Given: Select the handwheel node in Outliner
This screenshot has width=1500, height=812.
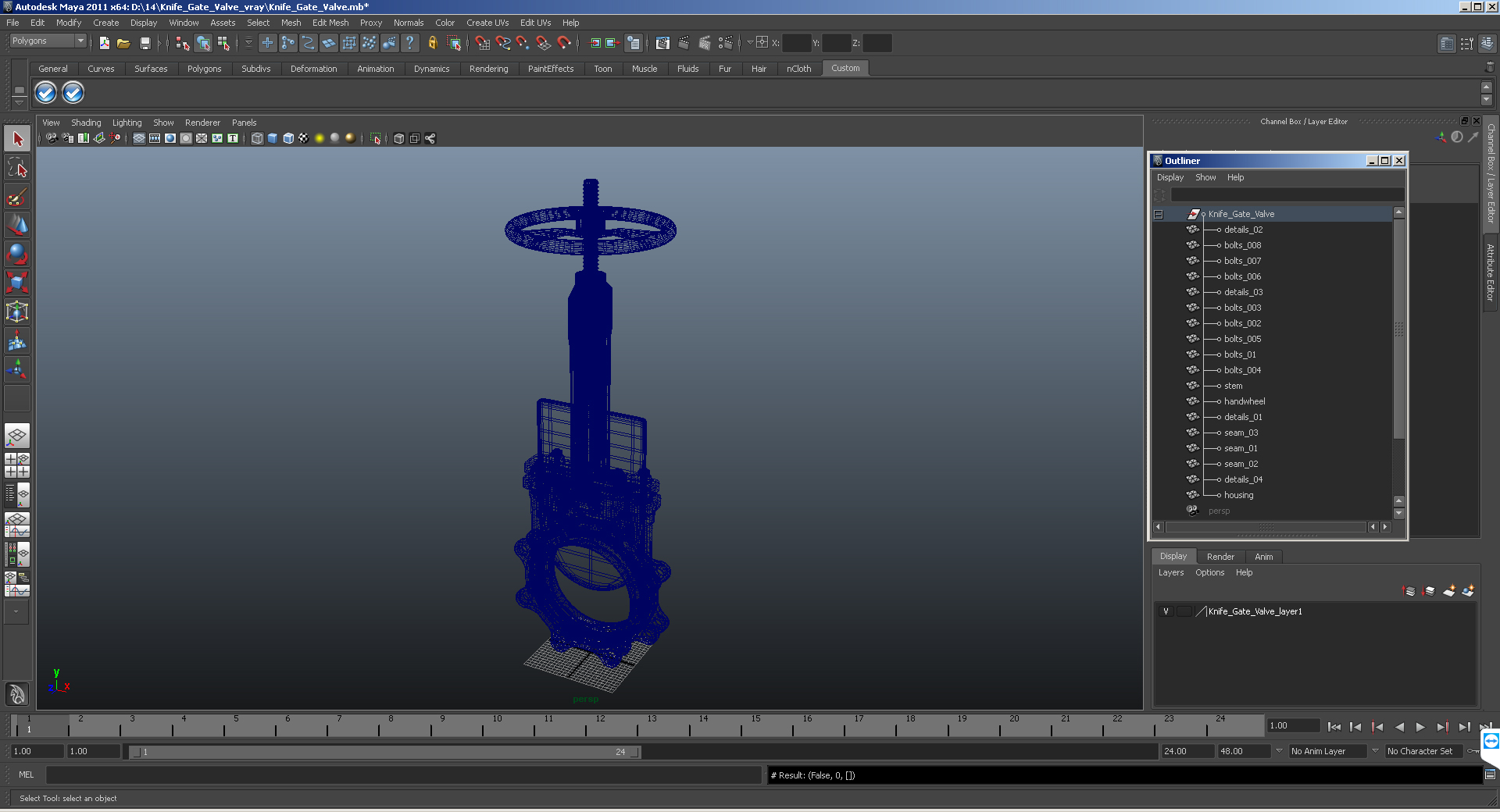Looking at the screenshot, I should pos(1244,401).
